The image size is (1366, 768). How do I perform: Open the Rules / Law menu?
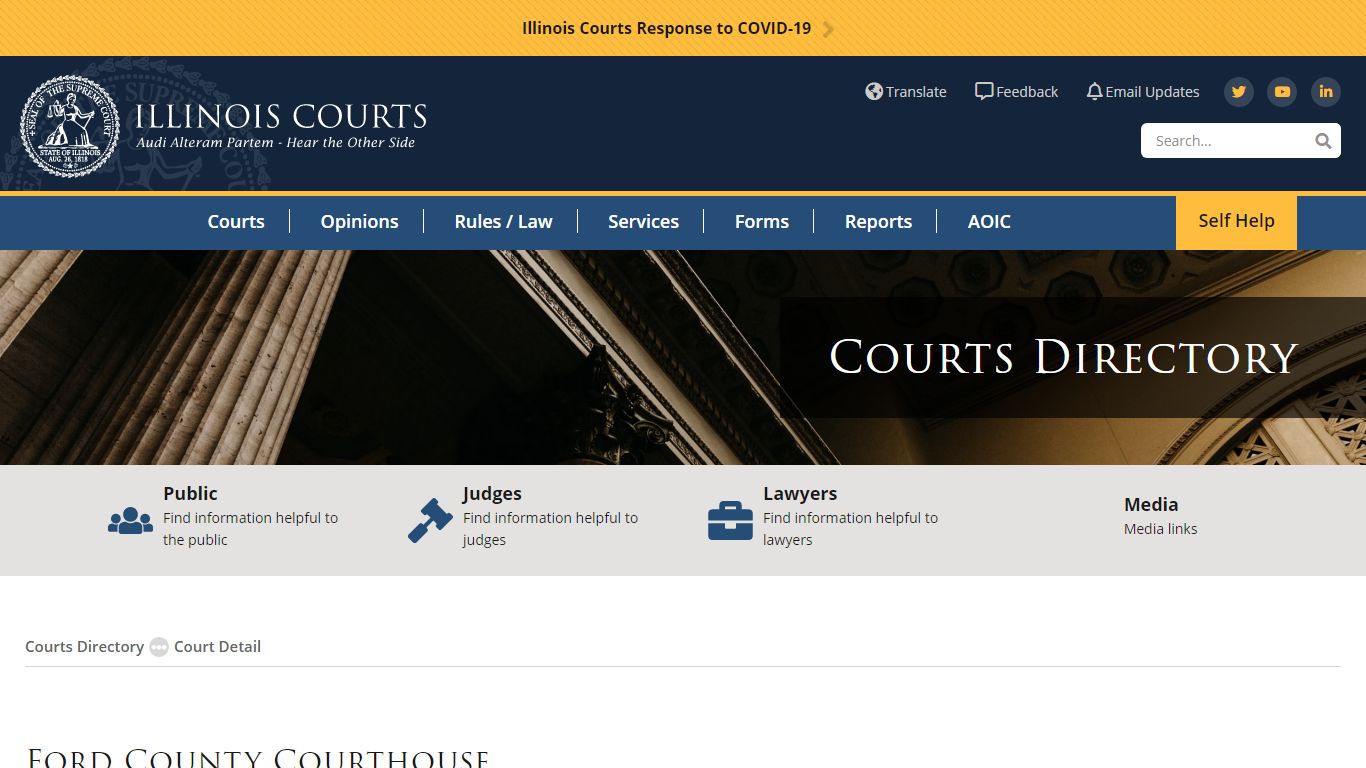pyautogui.click(x=503, y=222)
